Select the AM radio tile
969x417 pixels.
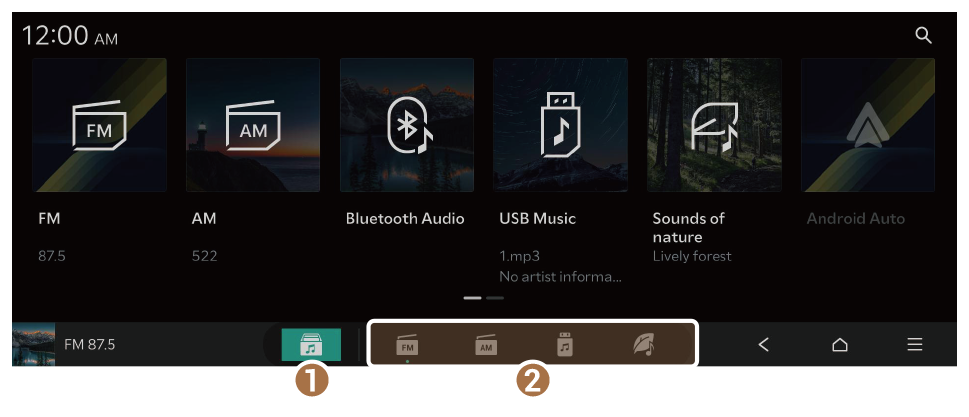[x=253, y=125]
